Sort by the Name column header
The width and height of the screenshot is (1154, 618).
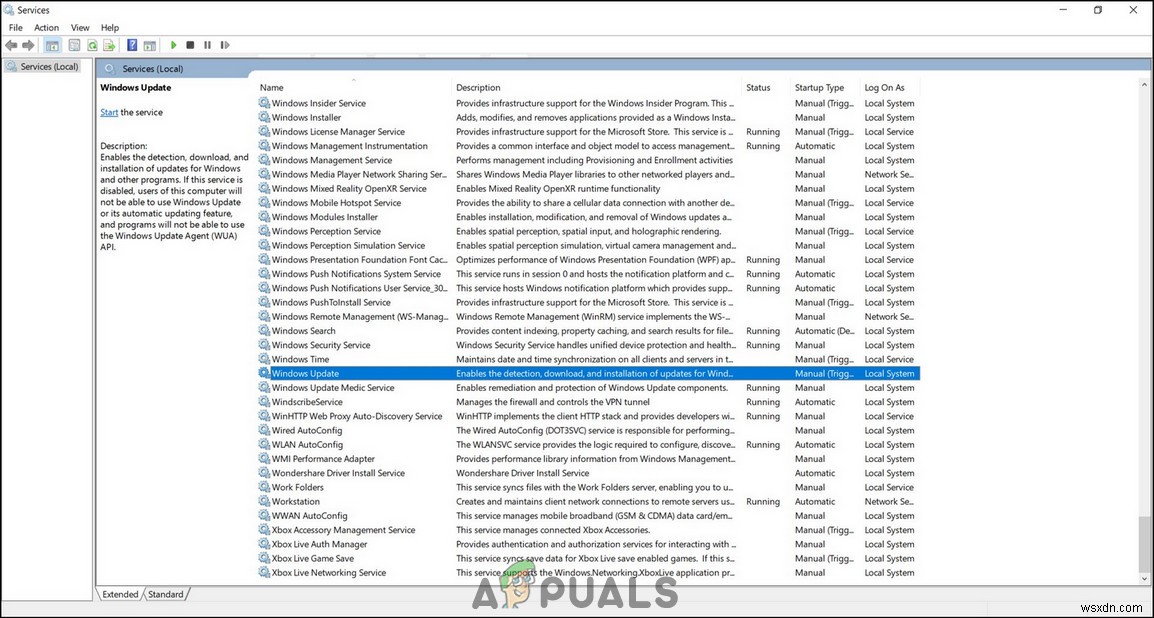[354, 87]
